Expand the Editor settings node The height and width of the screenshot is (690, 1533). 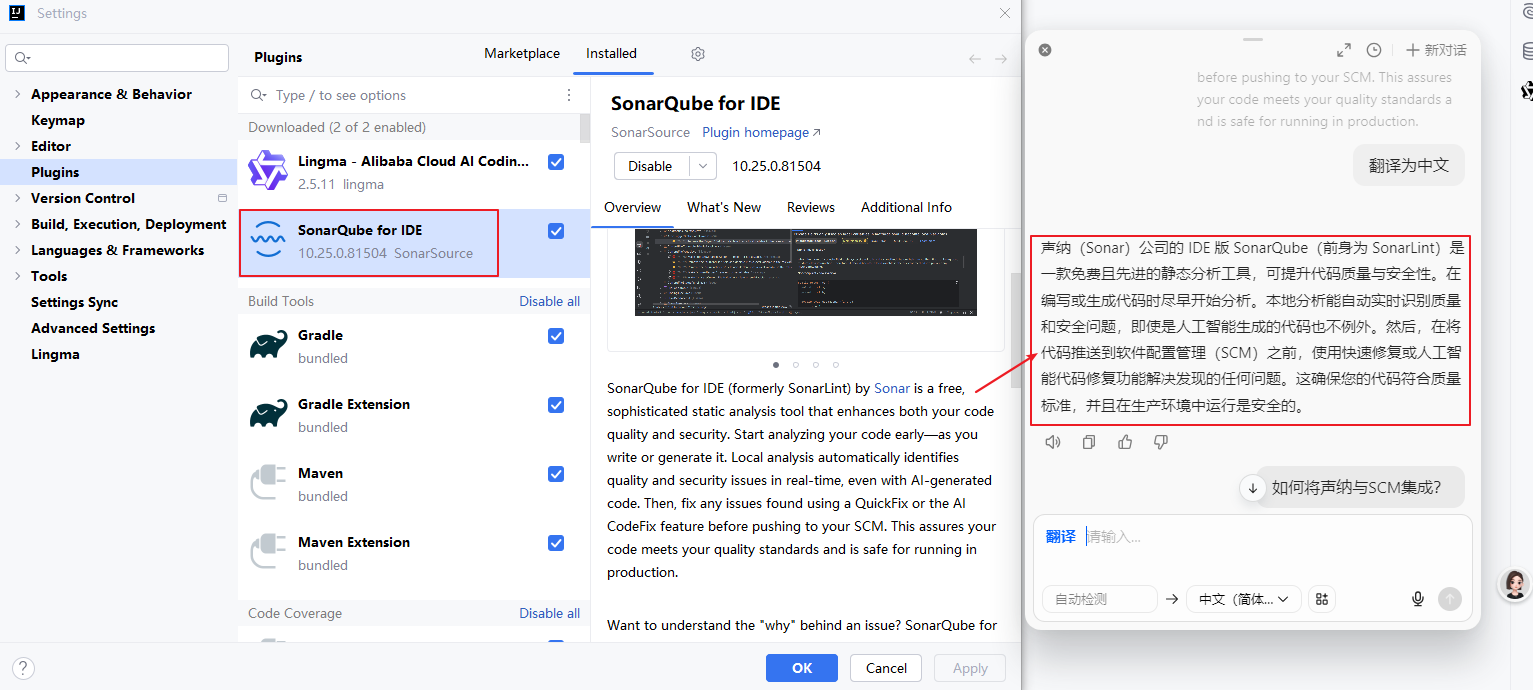coord(17,146)
